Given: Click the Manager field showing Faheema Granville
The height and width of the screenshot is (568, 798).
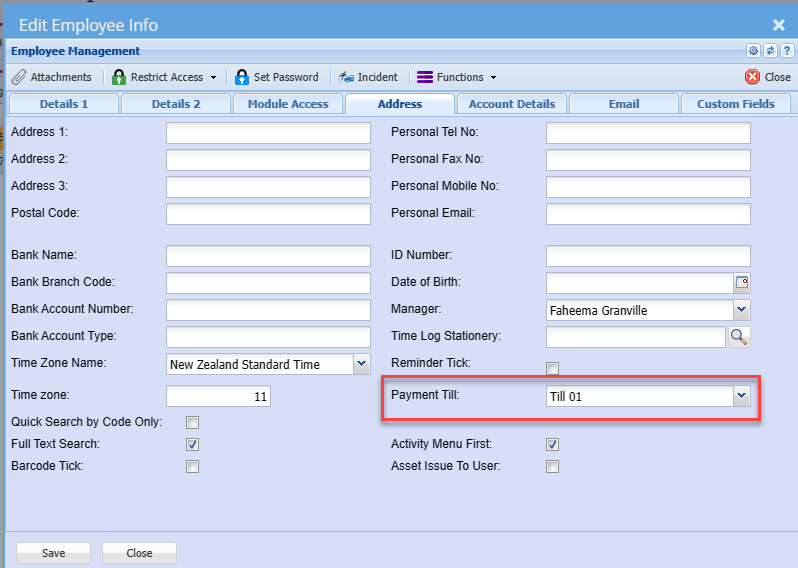Looking at the screenshot, I should (x=640, y=310).
